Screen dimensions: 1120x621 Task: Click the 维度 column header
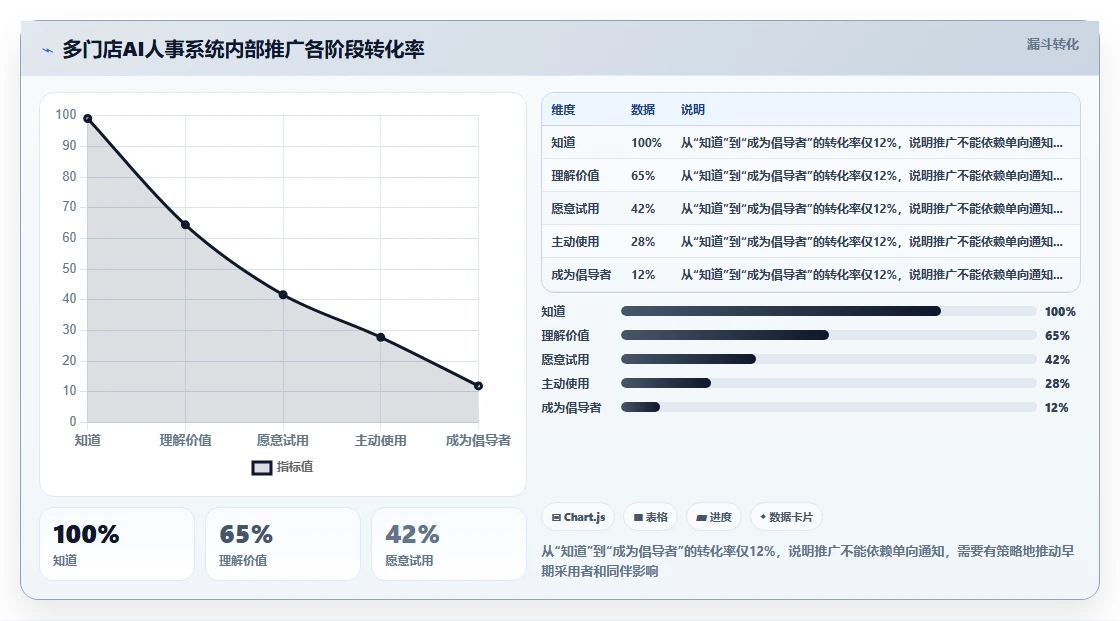tap(563, 109)
